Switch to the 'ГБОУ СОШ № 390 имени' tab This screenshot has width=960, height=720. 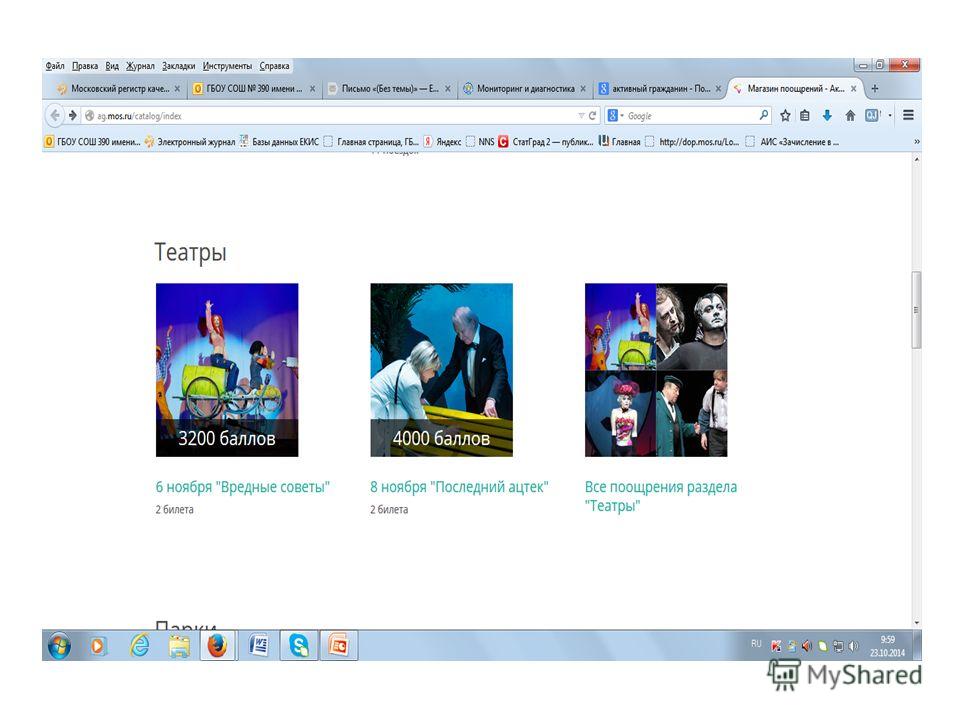pos(254,89)
